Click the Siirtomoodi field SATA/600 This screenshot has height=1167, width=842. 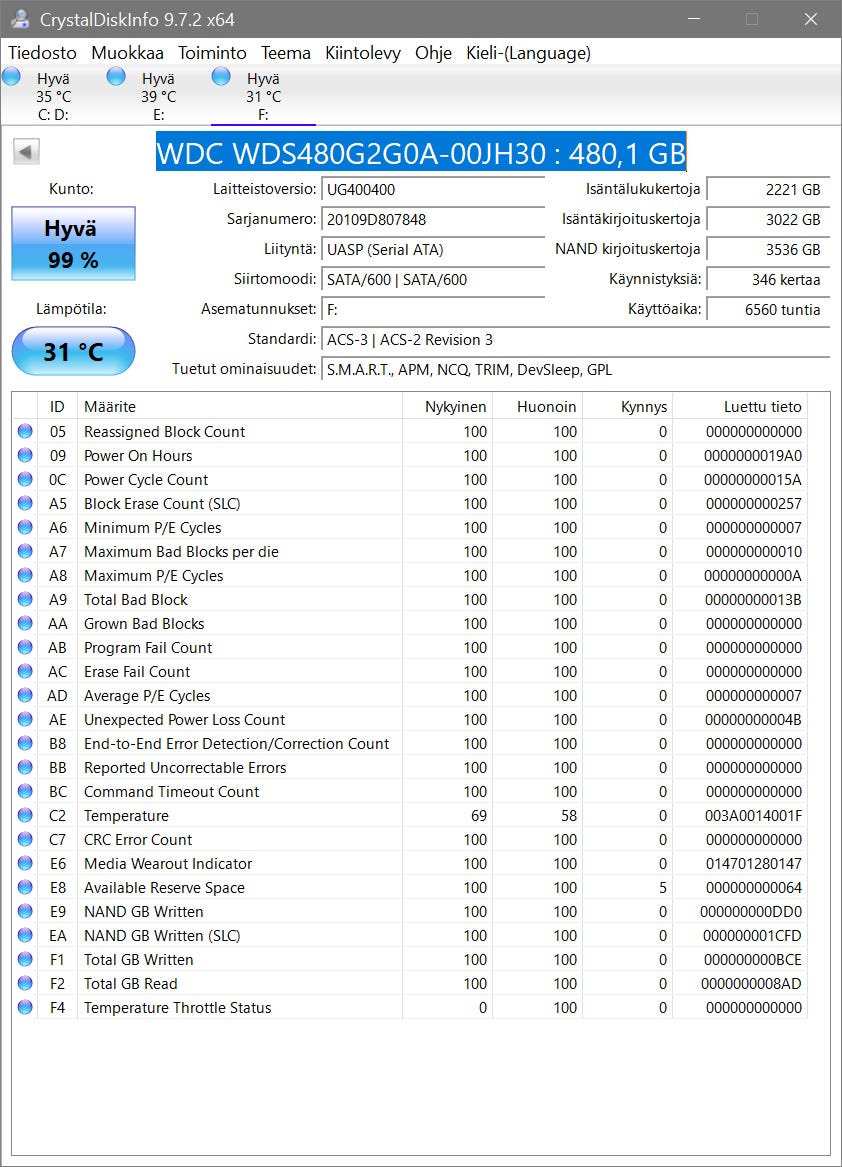[433, 280]
